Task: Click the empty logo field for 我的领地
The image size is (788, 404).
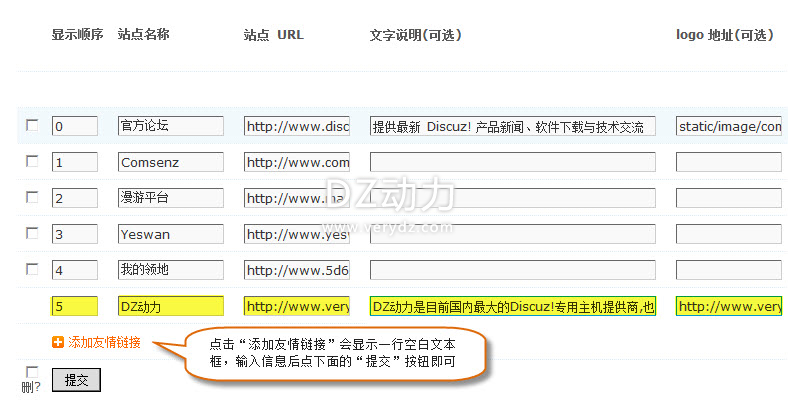Action: (729, 270)
